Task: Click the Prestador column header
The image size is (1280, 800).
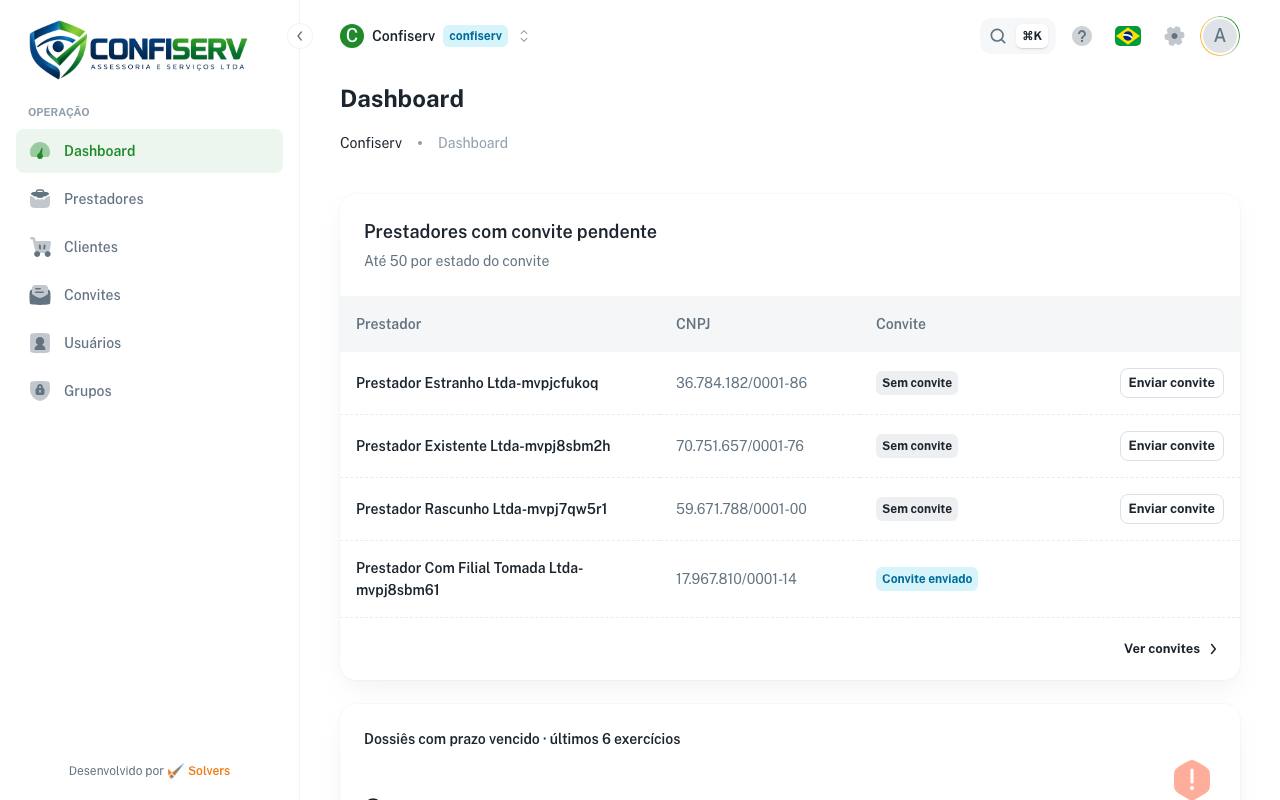Action: [x=388, y=324]
